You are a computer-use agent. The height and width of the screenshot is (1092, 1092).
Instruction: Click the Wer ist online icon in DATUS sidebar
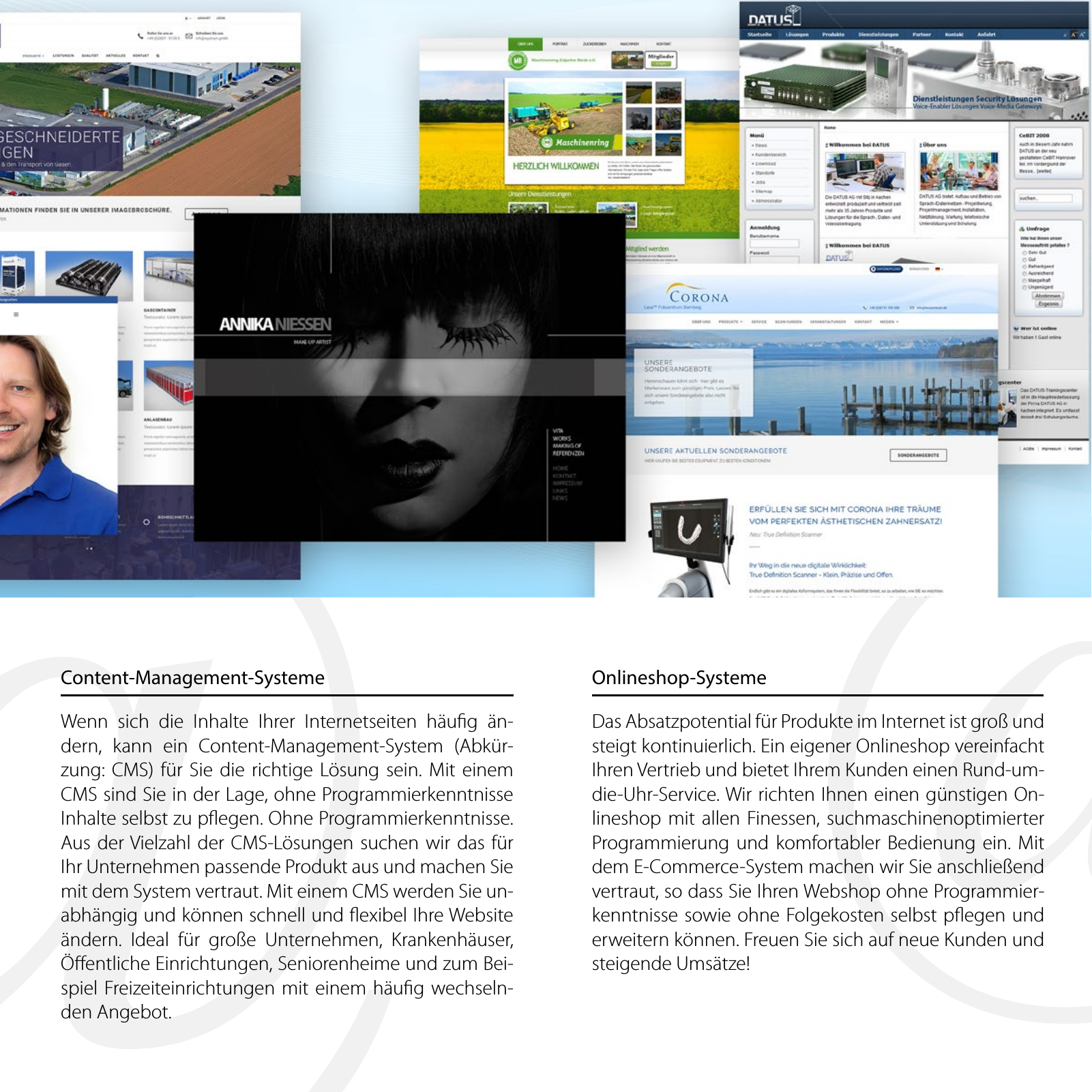1016,329
